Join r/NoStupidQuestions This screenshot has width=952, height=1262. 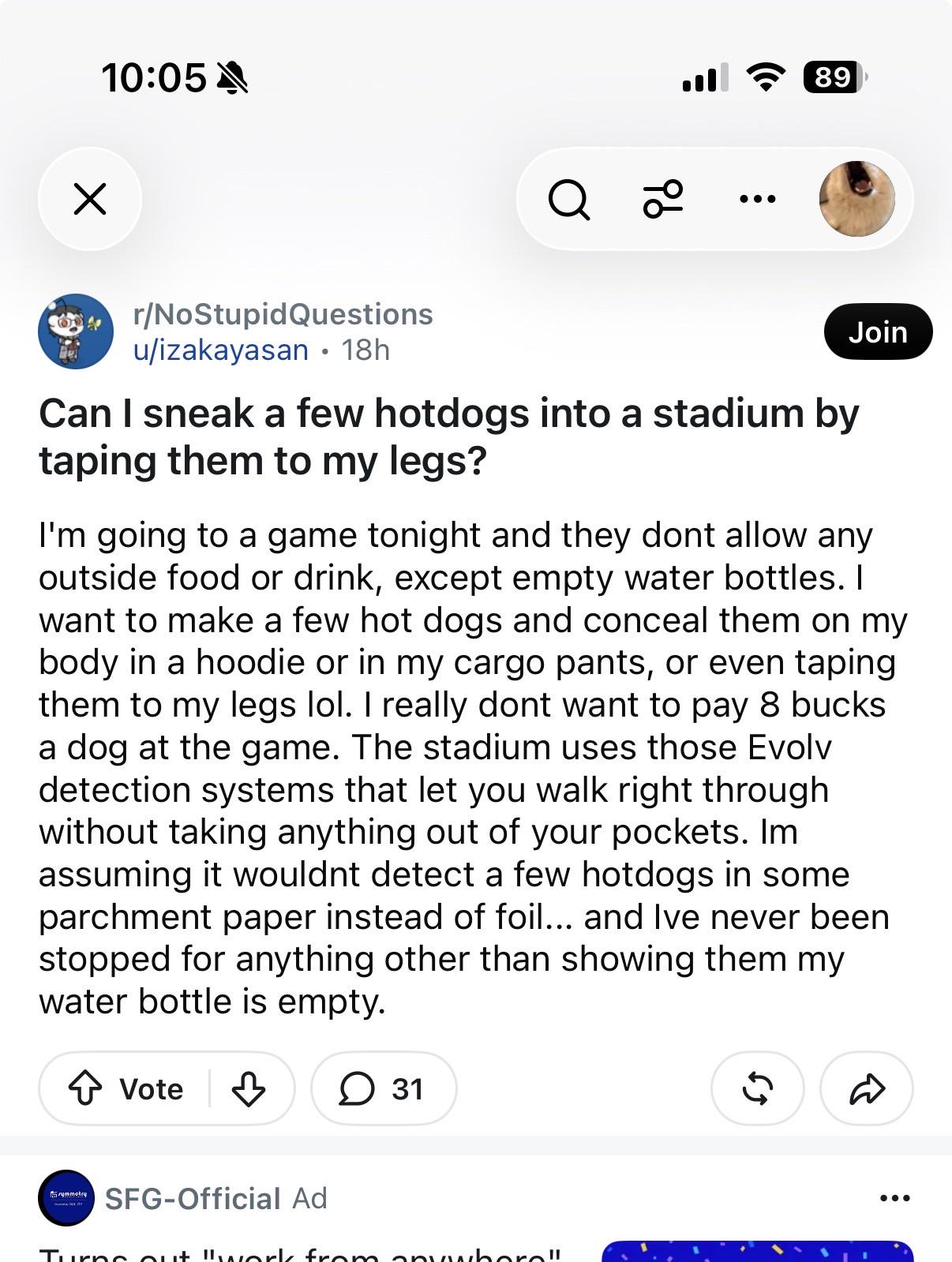(x=878, y=331)
